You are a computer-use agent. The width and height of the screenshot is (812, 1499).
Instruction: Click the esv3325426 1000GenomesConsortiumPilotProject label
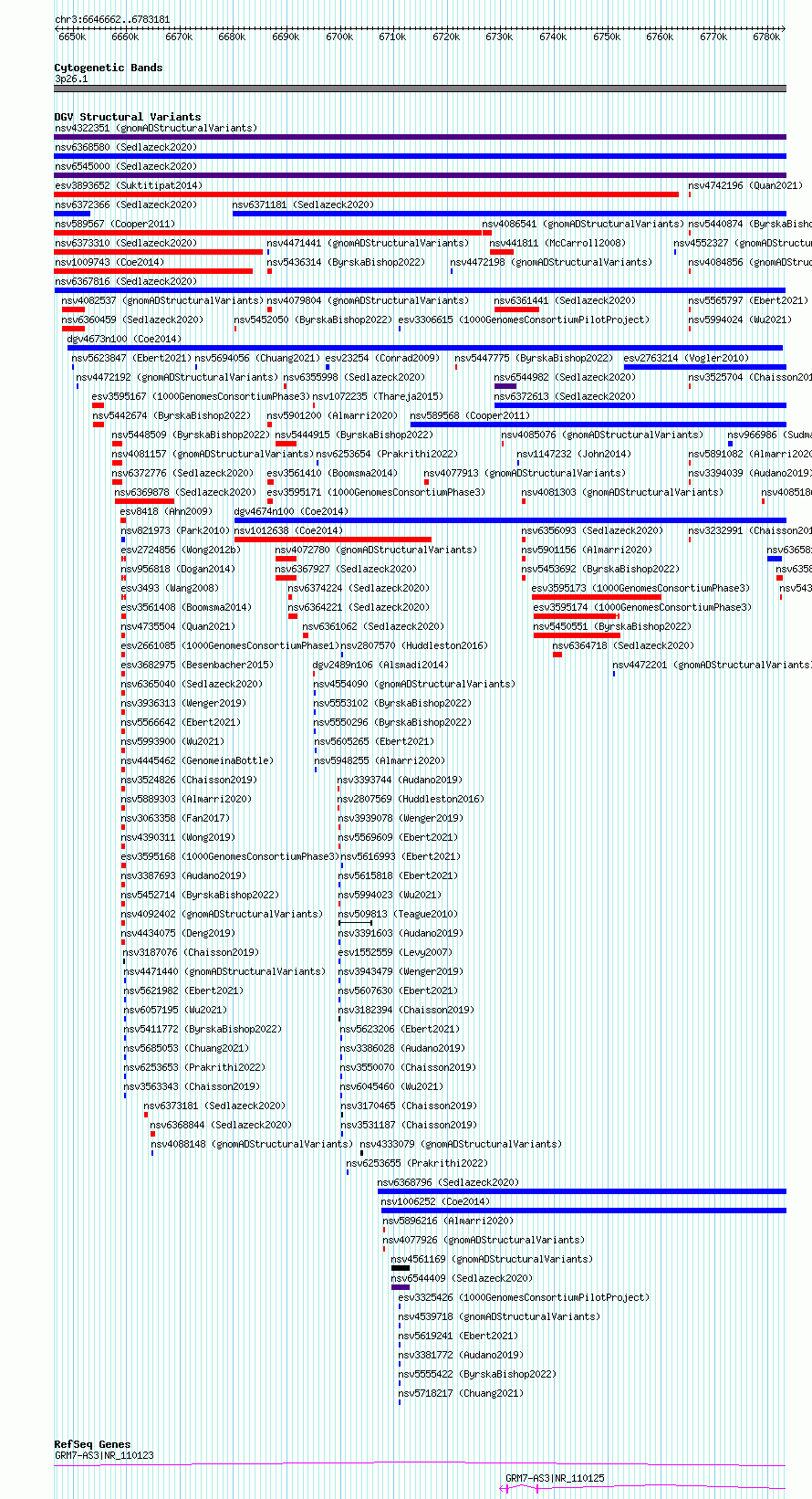[524, 1297]
